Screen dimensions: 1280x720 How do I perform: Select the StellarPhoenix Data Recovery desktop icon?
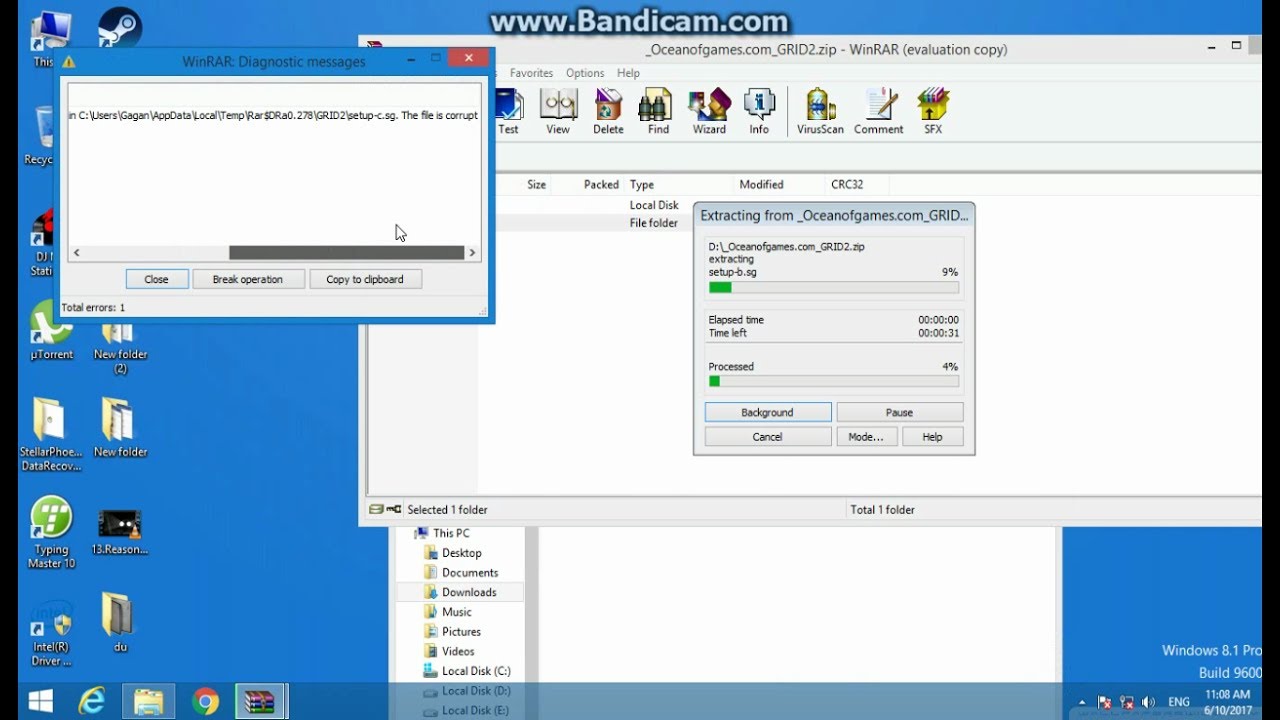(51, 434)
